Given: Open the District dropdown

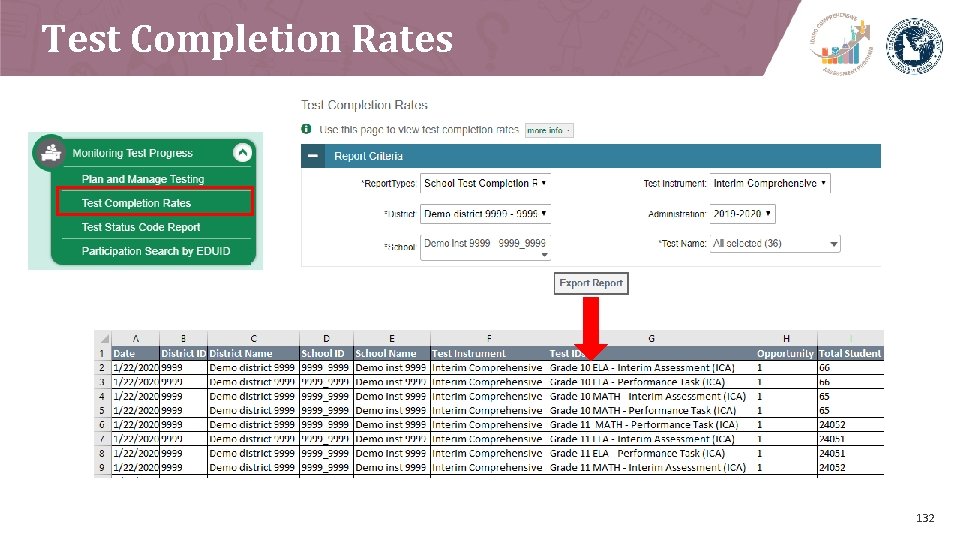Looking at the screenshot, I should (485, 214).
